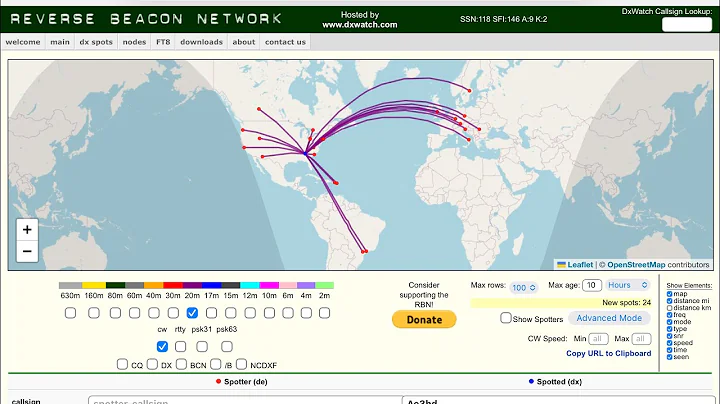Uncheck time in Show Elements

[x=669, y=350]
